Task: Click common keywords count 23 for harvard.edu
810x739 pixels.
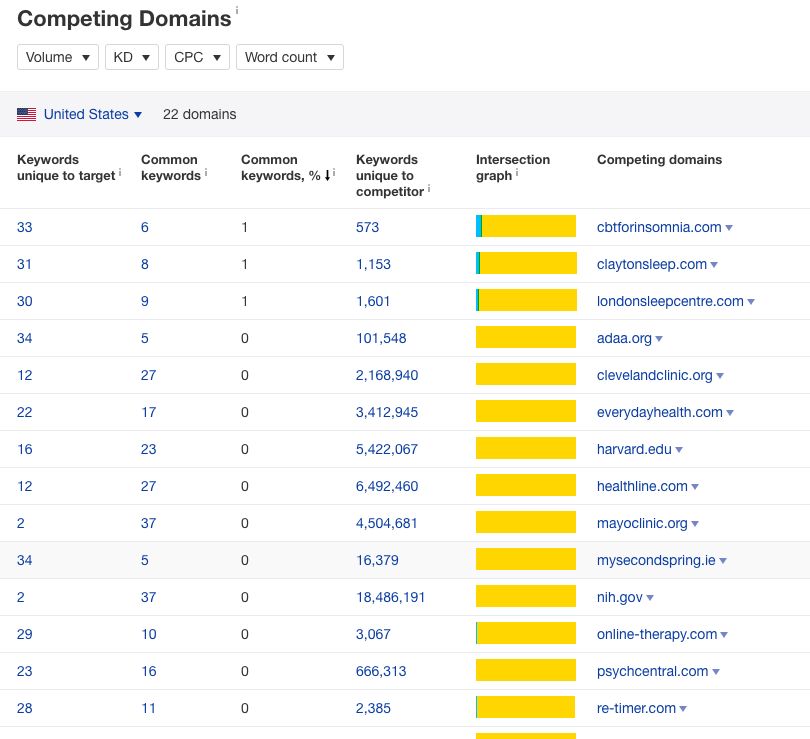Action: point(148,449)
